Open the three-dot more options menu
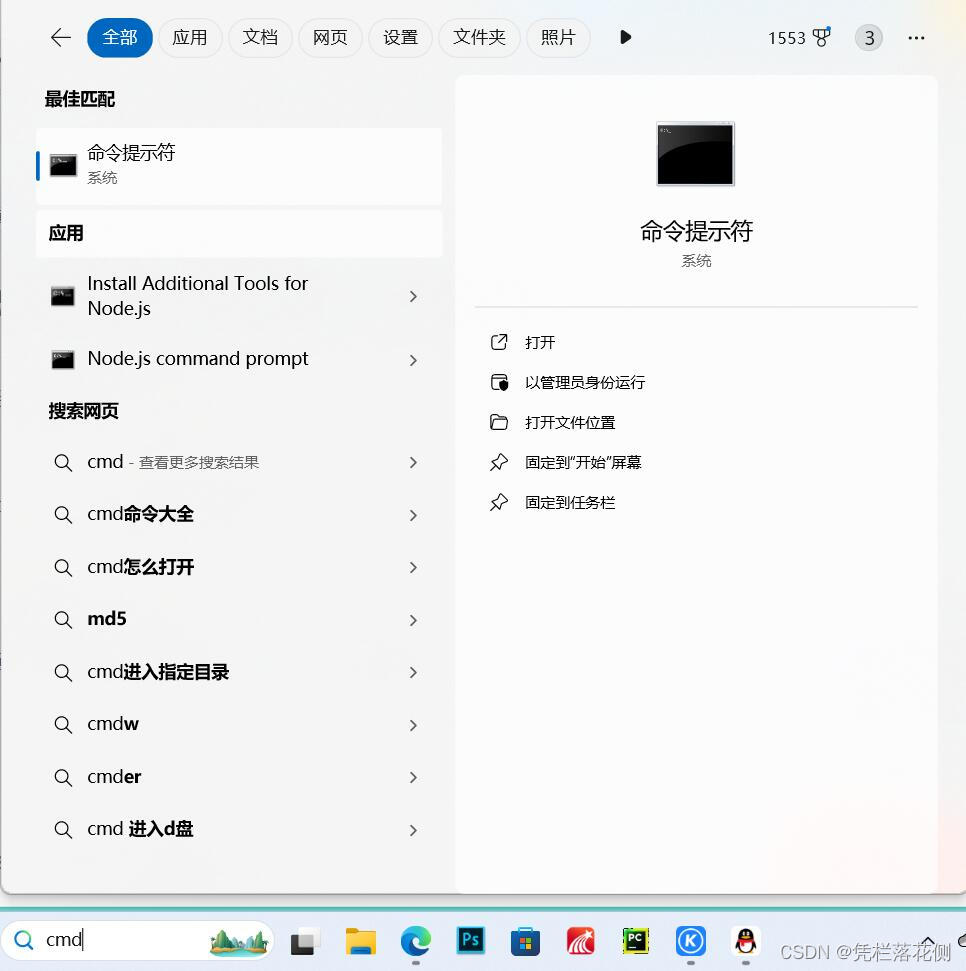Viewport: 966px width, 971px height. click(916, 38)
